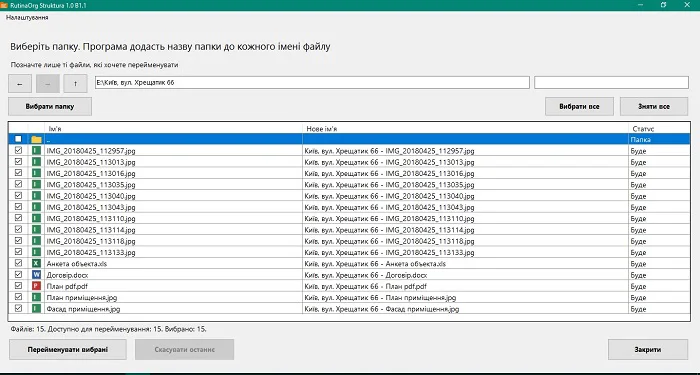Screen dimensions: 700x375
Task: Click the folder path field with Хрещатик 66
Action: pos(312,83)
